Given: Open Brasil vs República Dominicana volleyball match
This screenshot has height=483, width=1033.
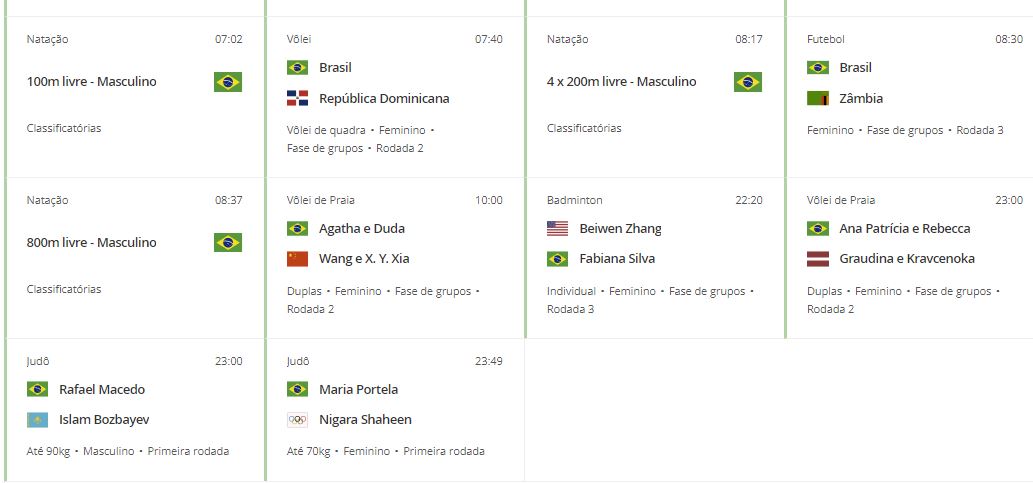Looking at the screenshot, I should tap(395, 98).
